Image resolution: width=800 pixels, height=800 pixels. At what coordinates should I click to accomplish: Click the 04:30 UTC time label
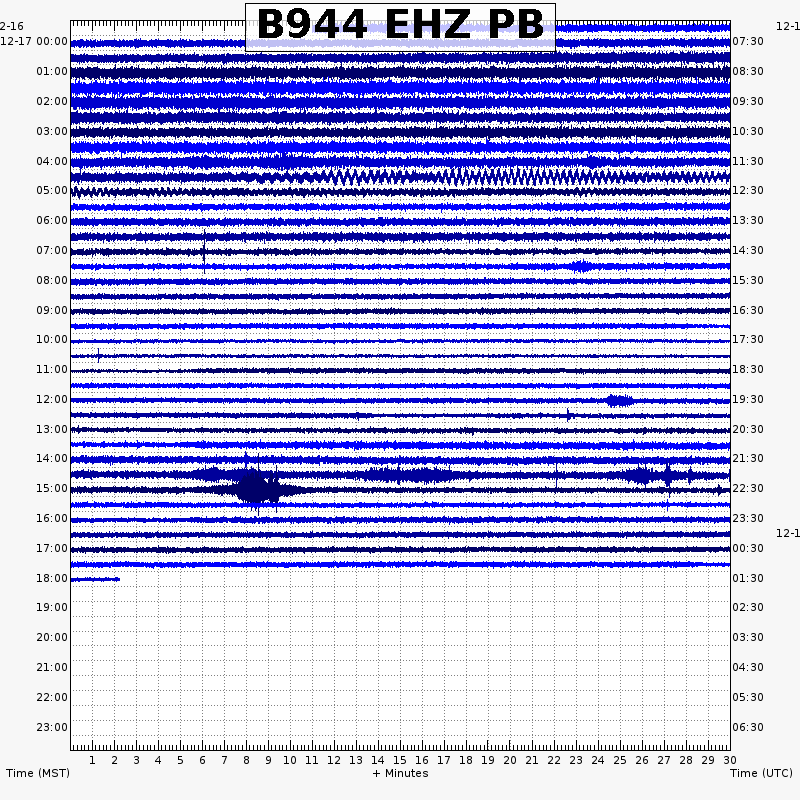[x=748, y=667]
